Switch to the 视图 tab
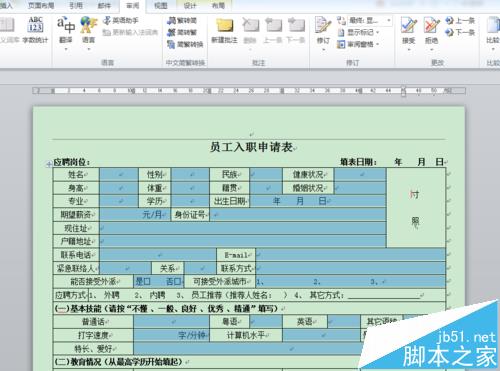Image resolution: width=500 pixels, height=371 pixels. click(x=161, y=5)
